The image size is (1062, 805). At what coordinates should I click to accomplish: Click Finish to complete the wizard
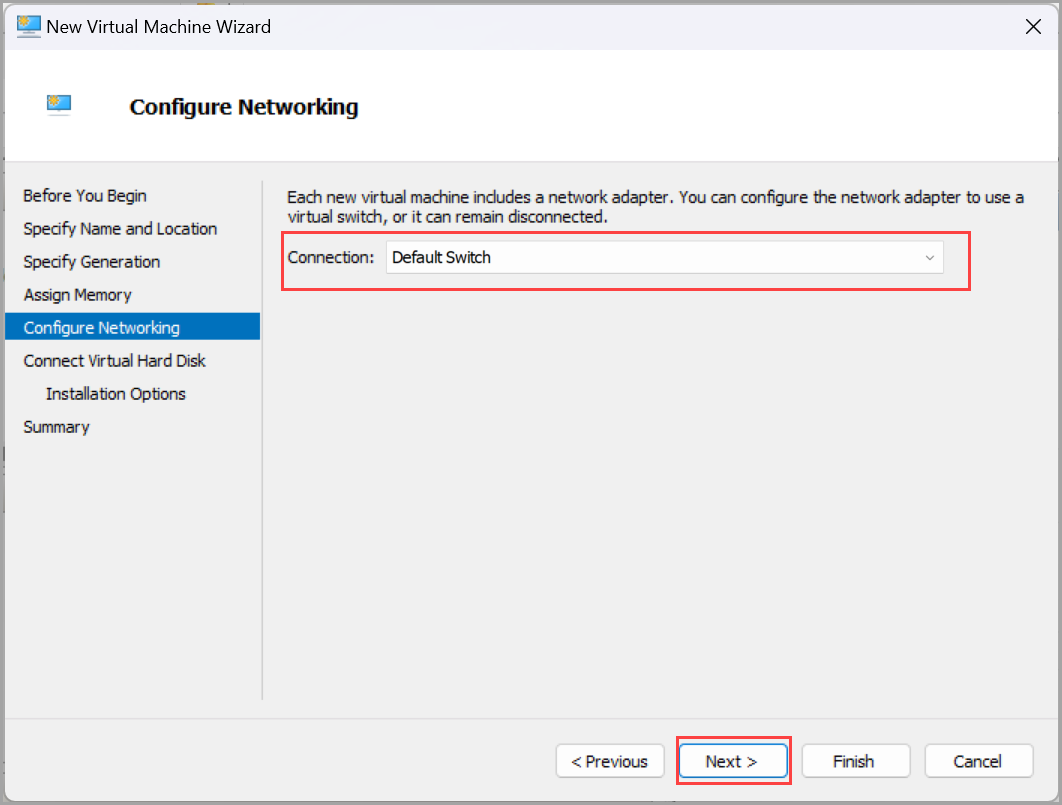[855, 761]
